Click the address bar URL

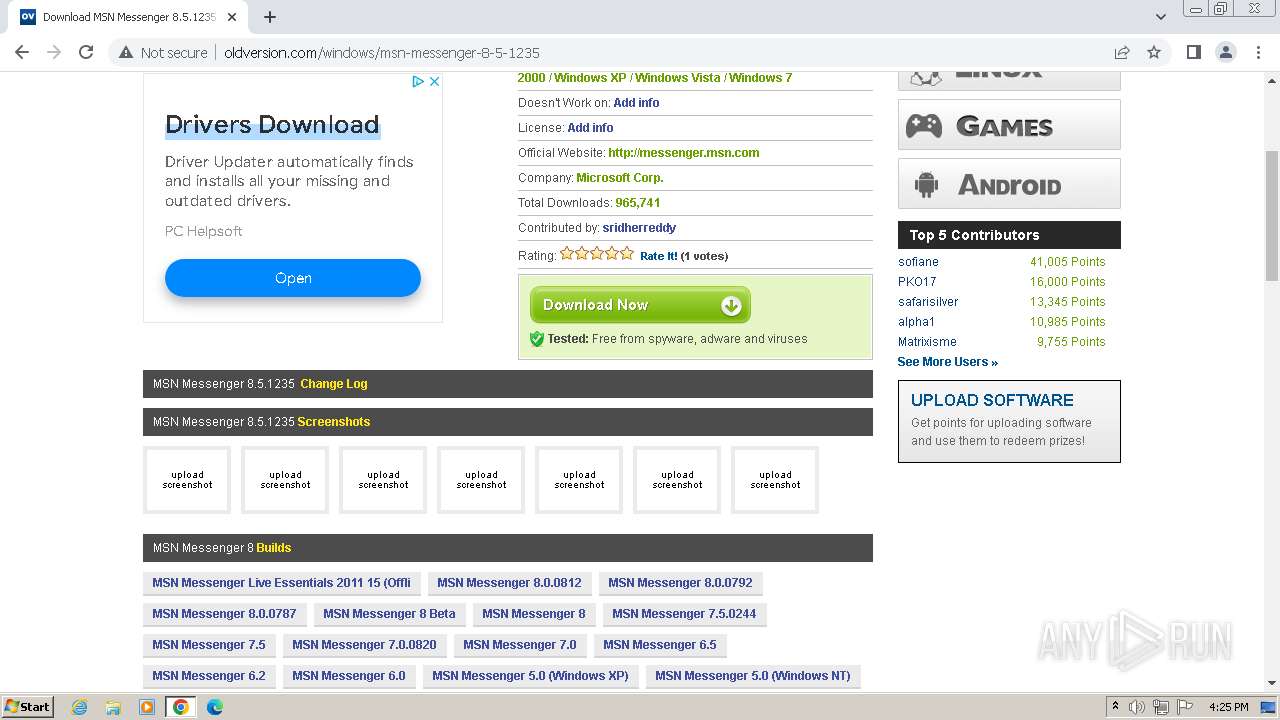click(x=382, y=53)
